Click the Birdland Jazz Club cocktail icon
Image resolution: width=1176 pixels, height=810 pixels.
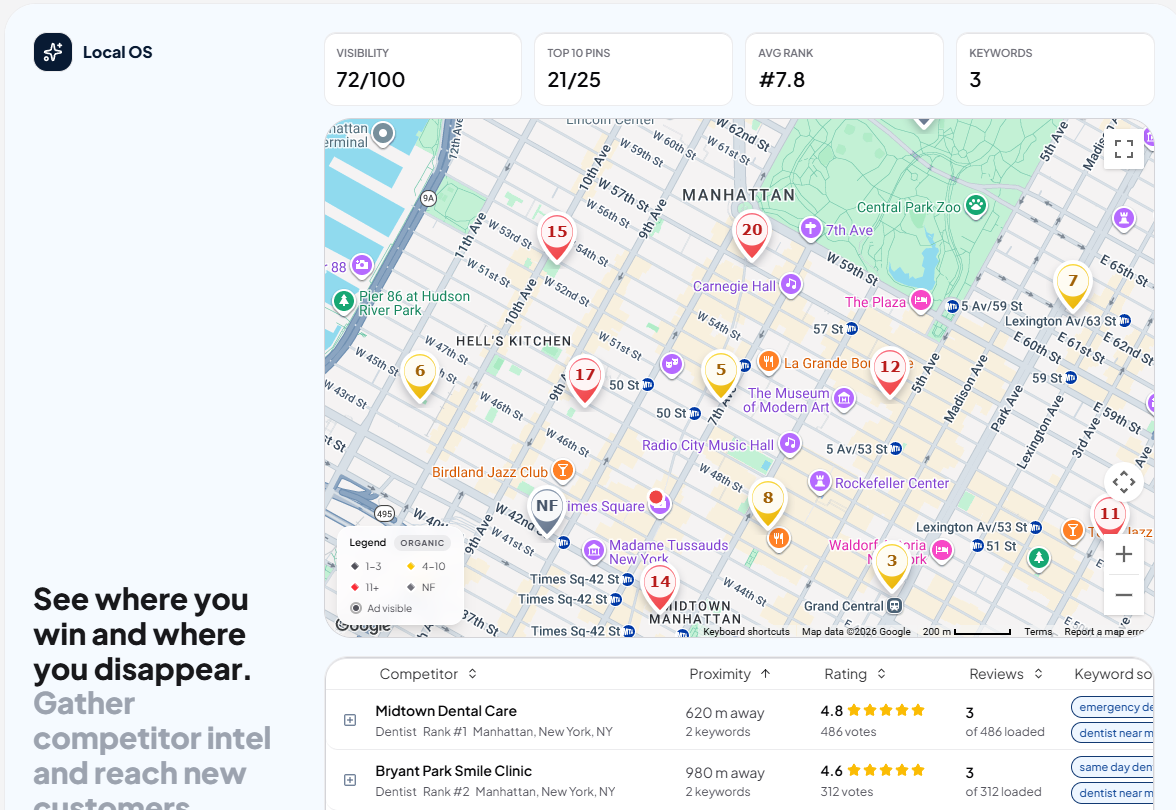point(562,470)
